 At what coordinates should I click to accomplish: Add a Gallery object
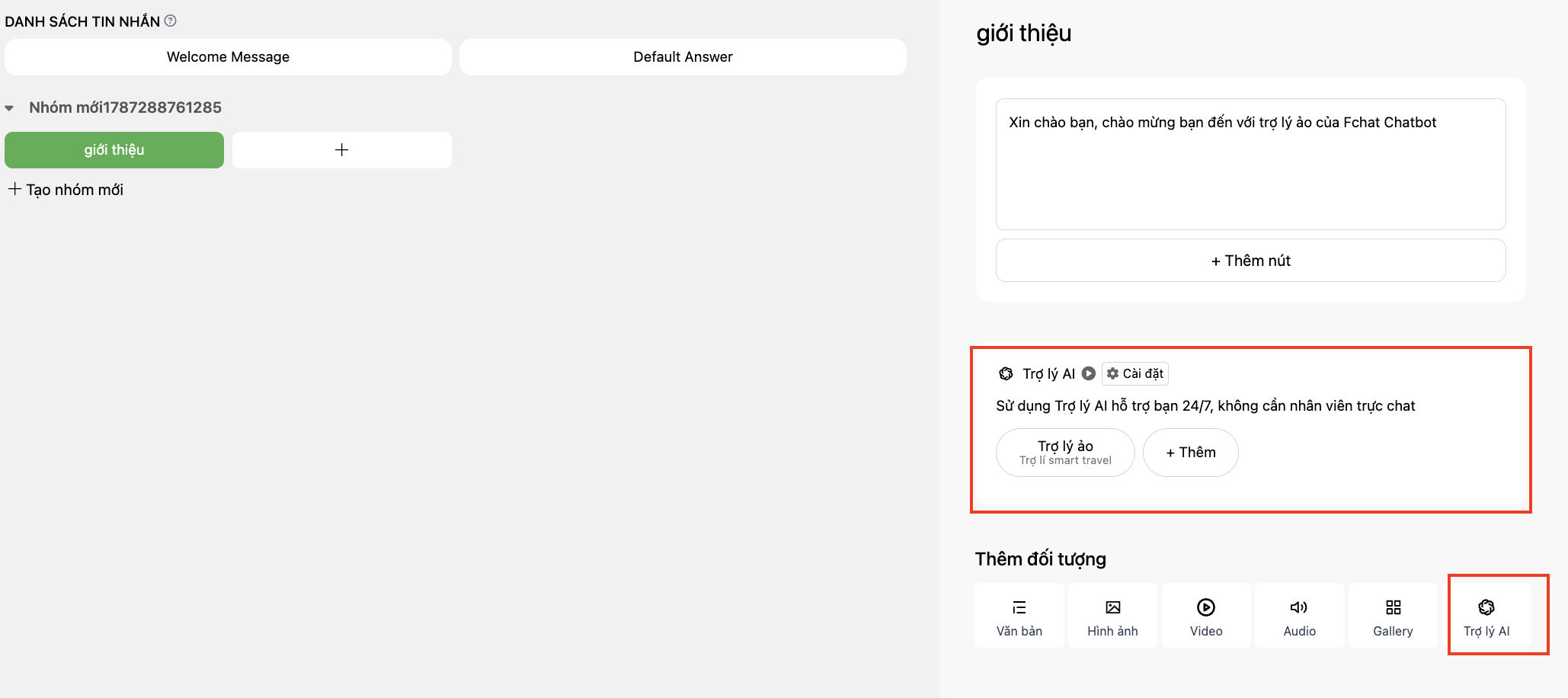pos(1393,616)
